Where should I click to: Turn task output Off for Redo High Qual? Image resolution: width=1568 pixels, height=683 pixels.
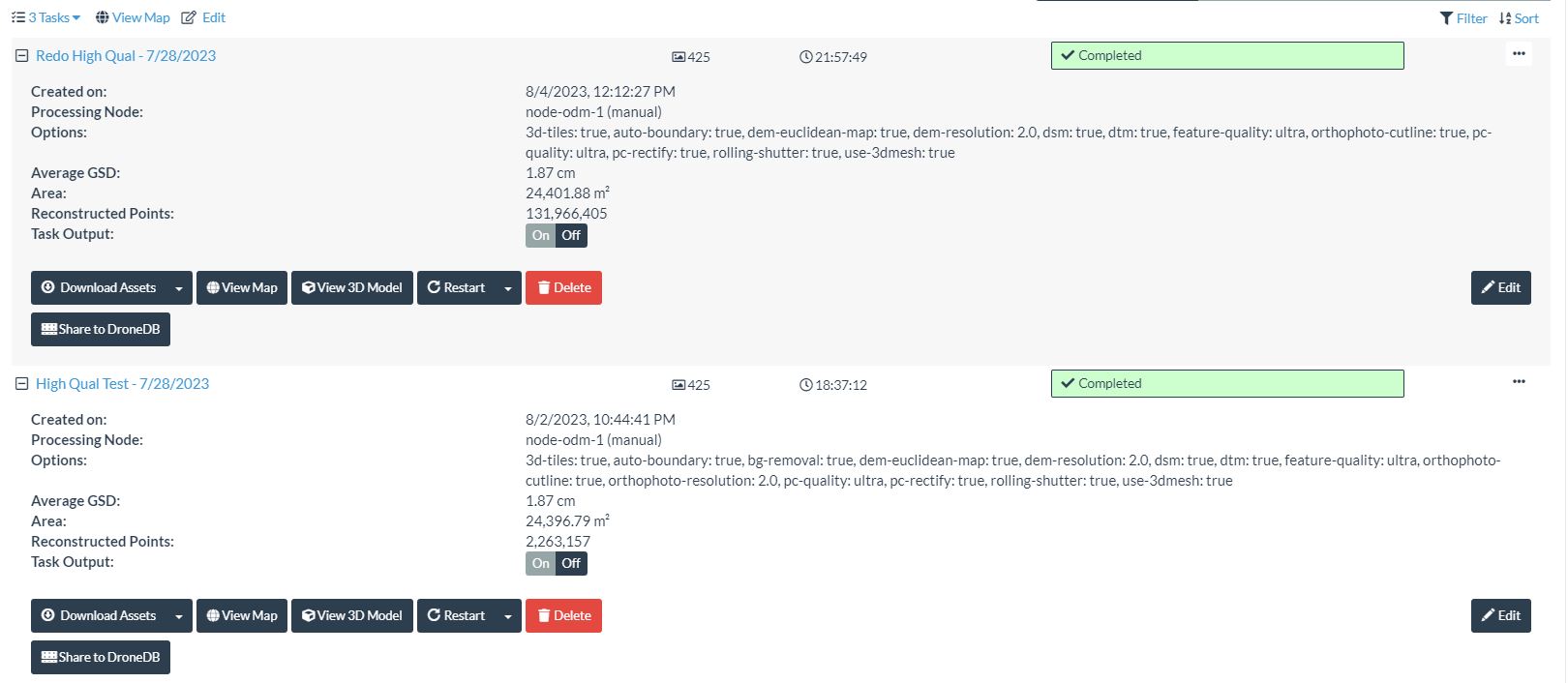[572, 235]
